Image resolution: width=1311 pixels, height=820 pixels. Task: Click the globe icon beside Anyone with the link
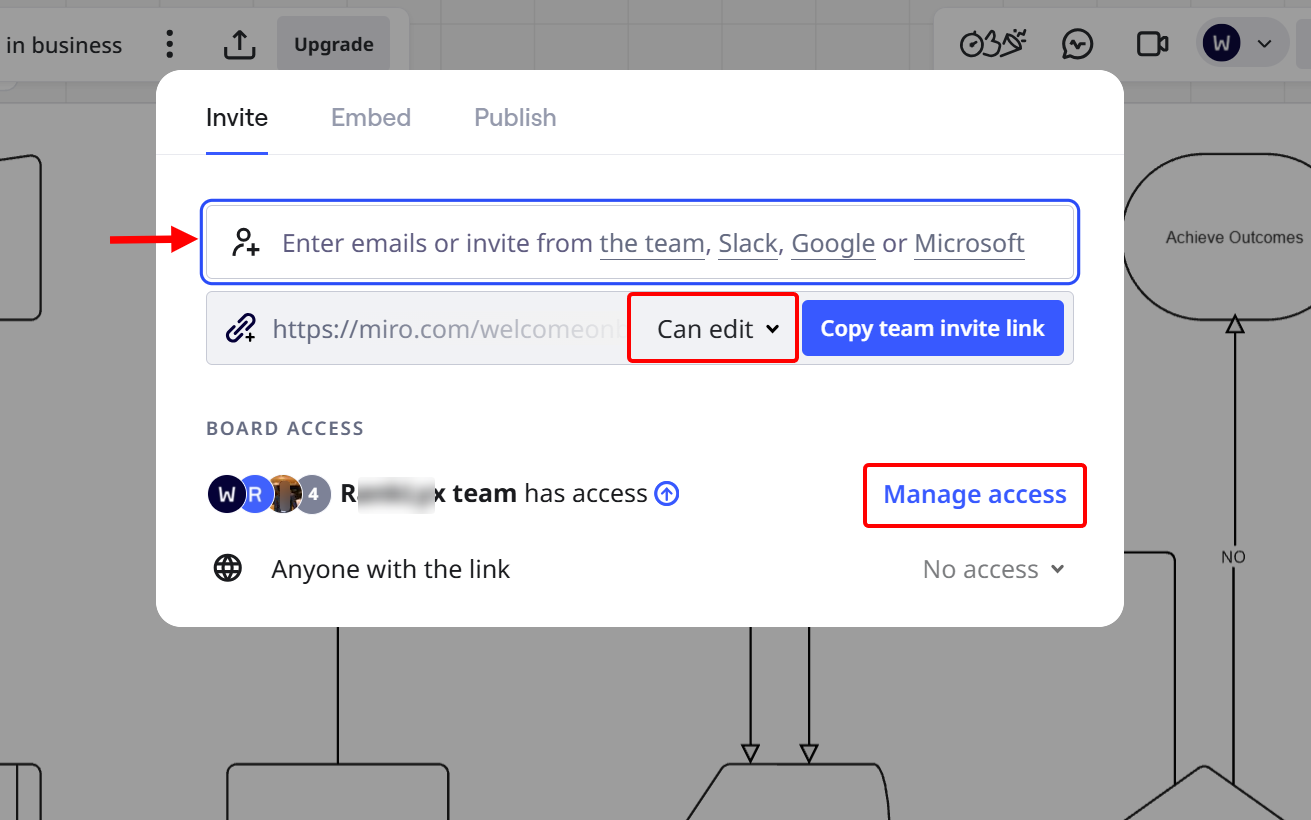click(228, 568)
